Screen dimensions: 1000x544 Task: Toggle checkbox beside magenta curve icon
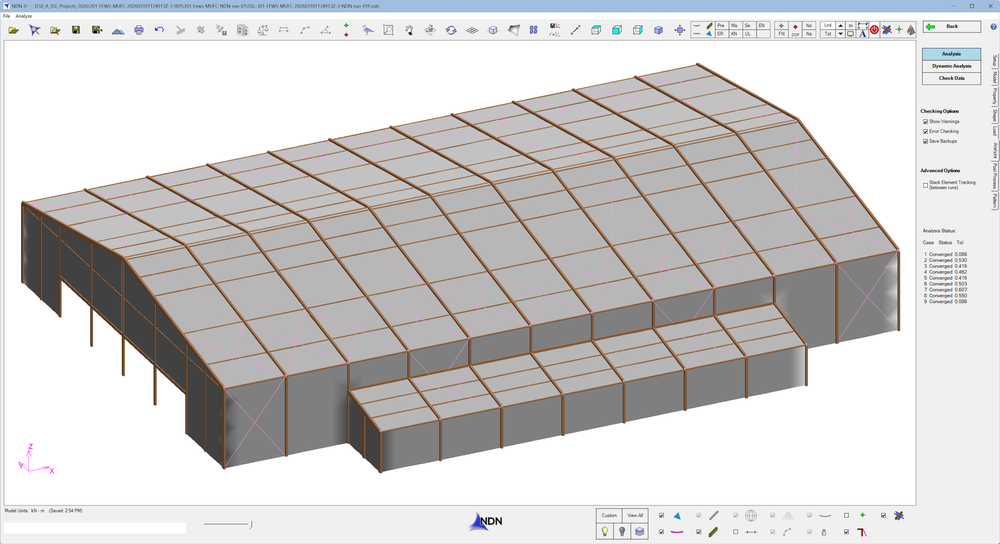661,531
